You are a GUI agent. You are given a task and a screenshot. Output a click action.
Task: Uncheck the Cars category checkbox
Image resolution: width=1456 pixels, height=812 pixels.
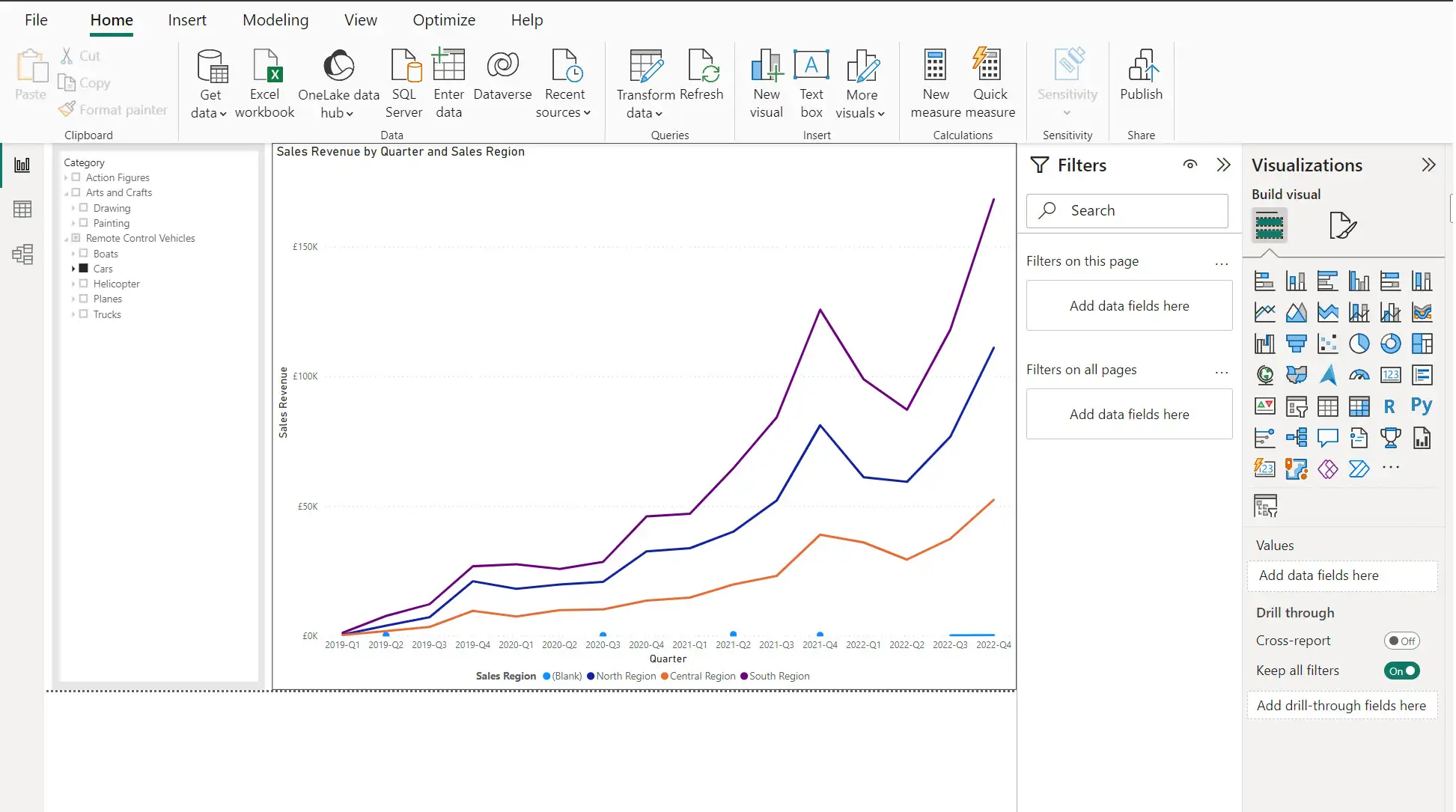pos(84,269)
